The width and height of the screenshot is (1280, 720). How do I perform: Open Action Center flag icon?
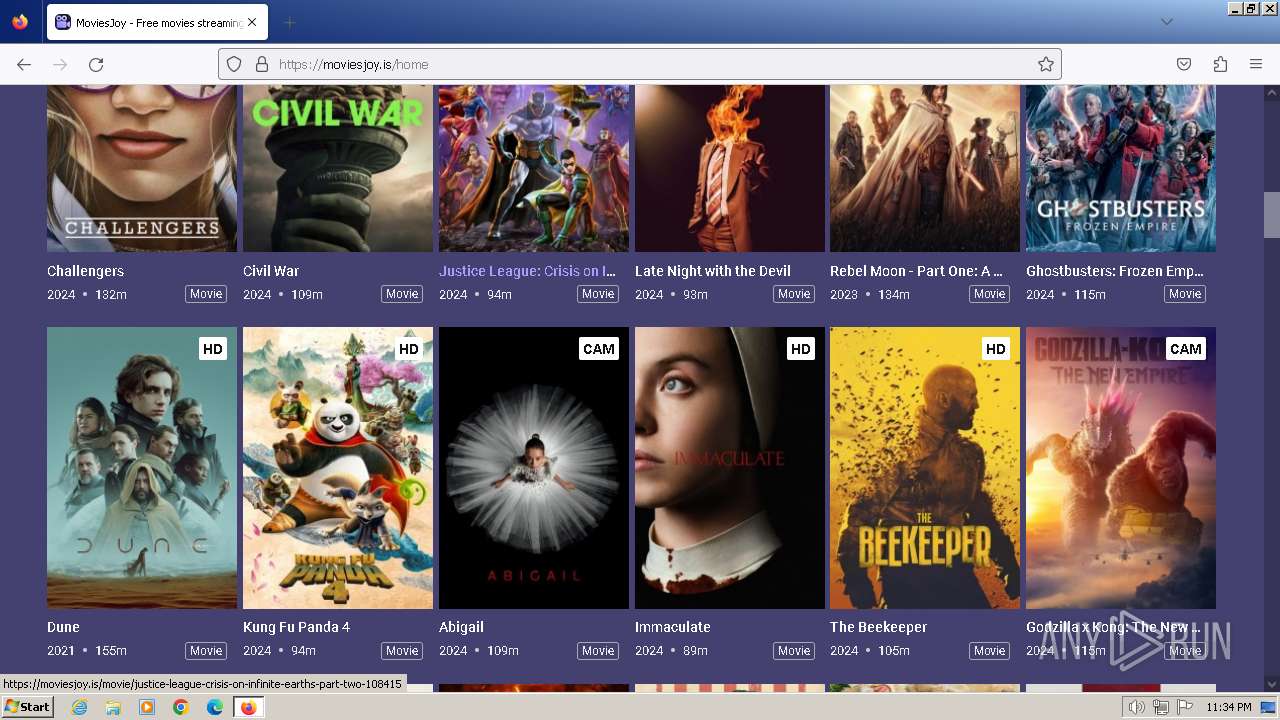point(1185,707)
